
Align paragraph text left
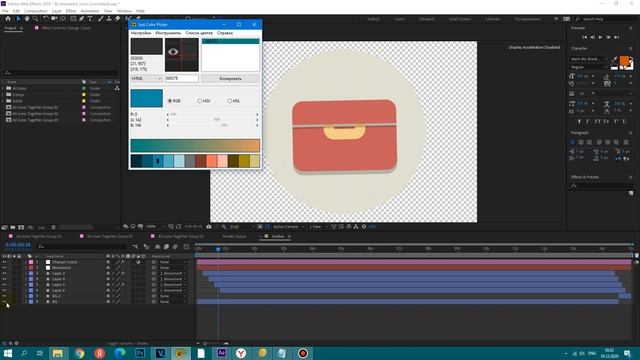pos(572,142)
